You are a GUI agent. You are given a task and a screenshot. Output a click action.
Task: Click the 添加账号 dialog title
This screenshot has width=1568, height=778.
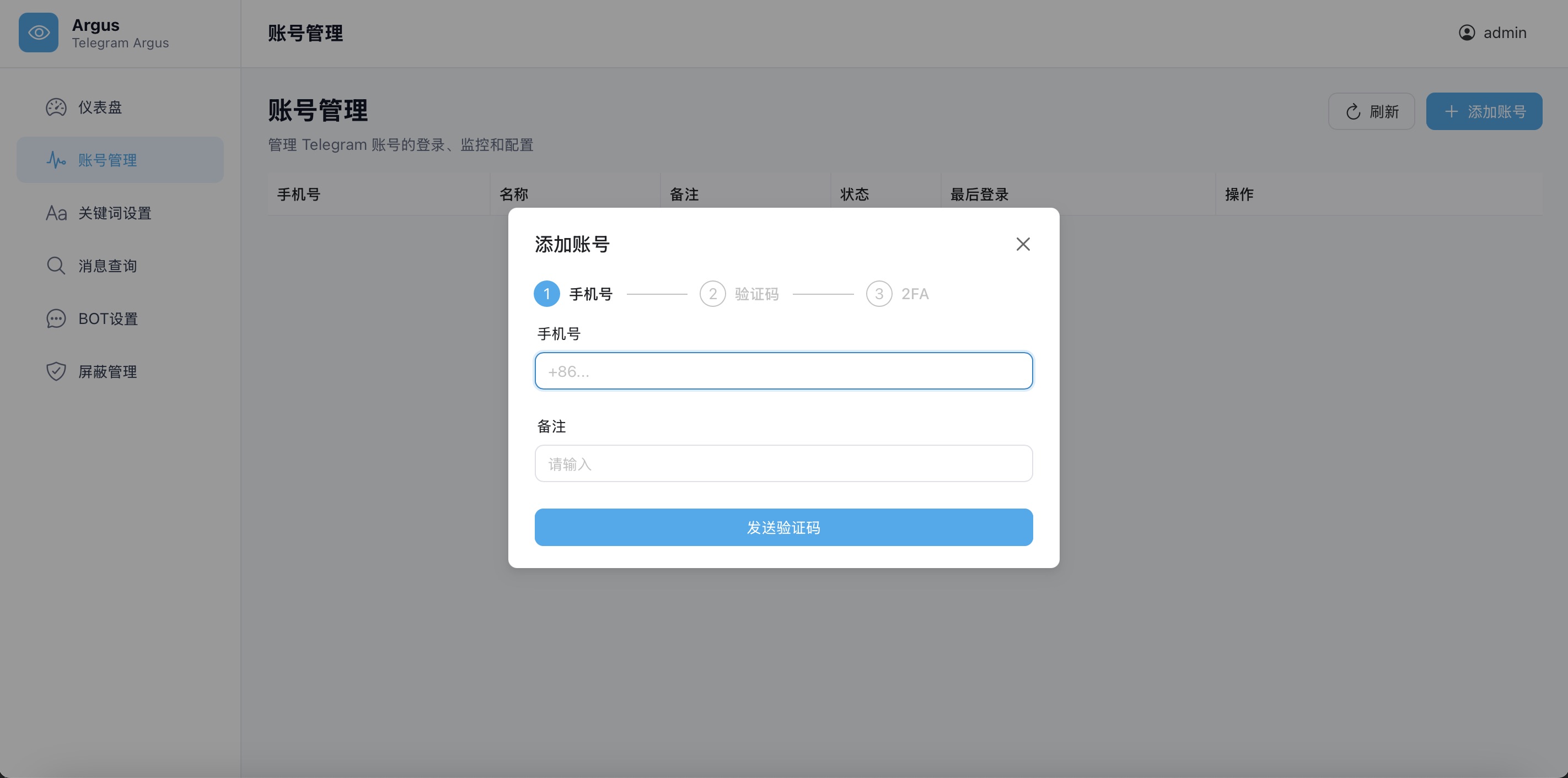(572, 244)
